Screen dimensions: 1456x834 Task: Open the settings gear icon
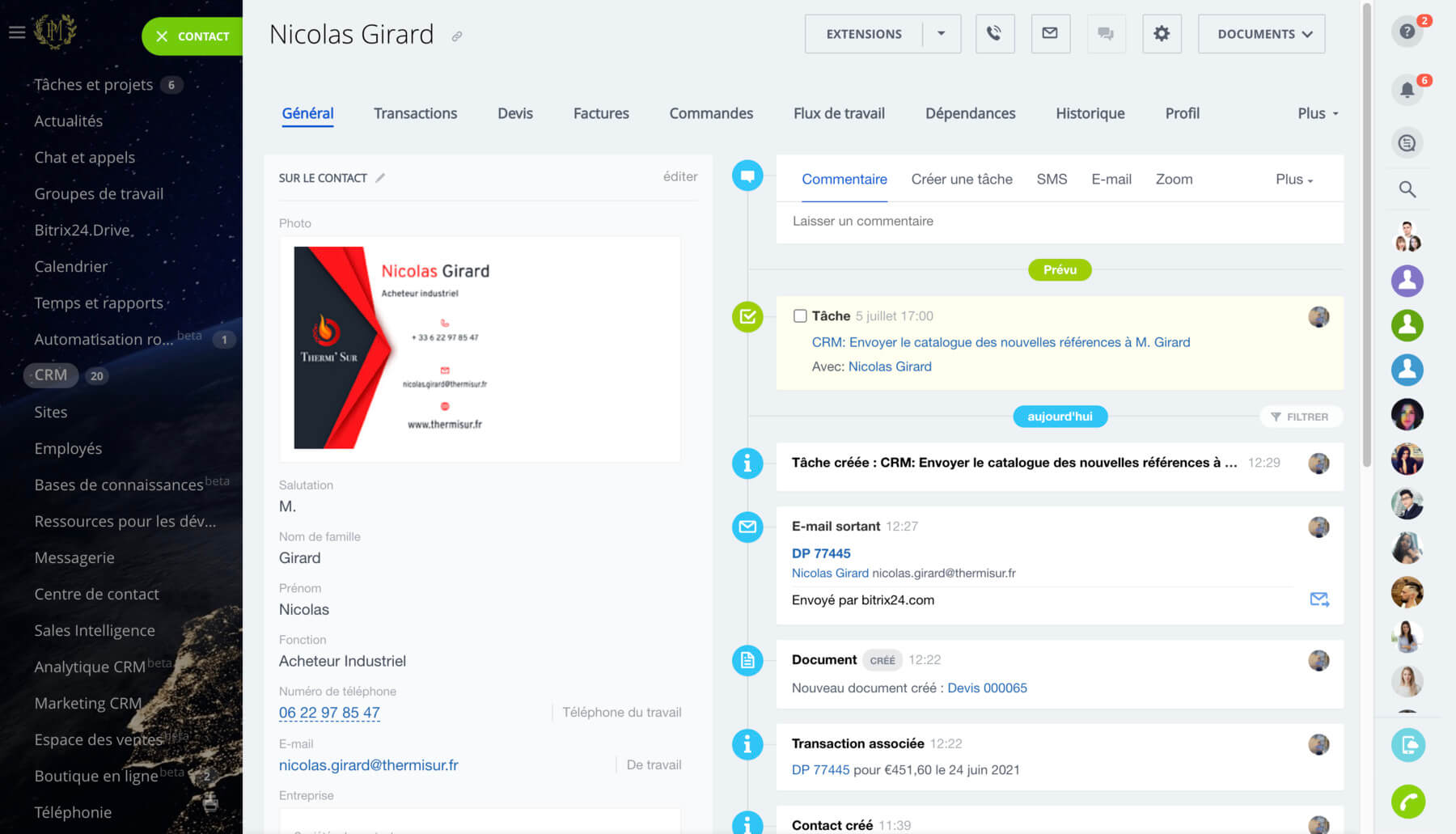pyautogui.click(x=1162, y=34)
